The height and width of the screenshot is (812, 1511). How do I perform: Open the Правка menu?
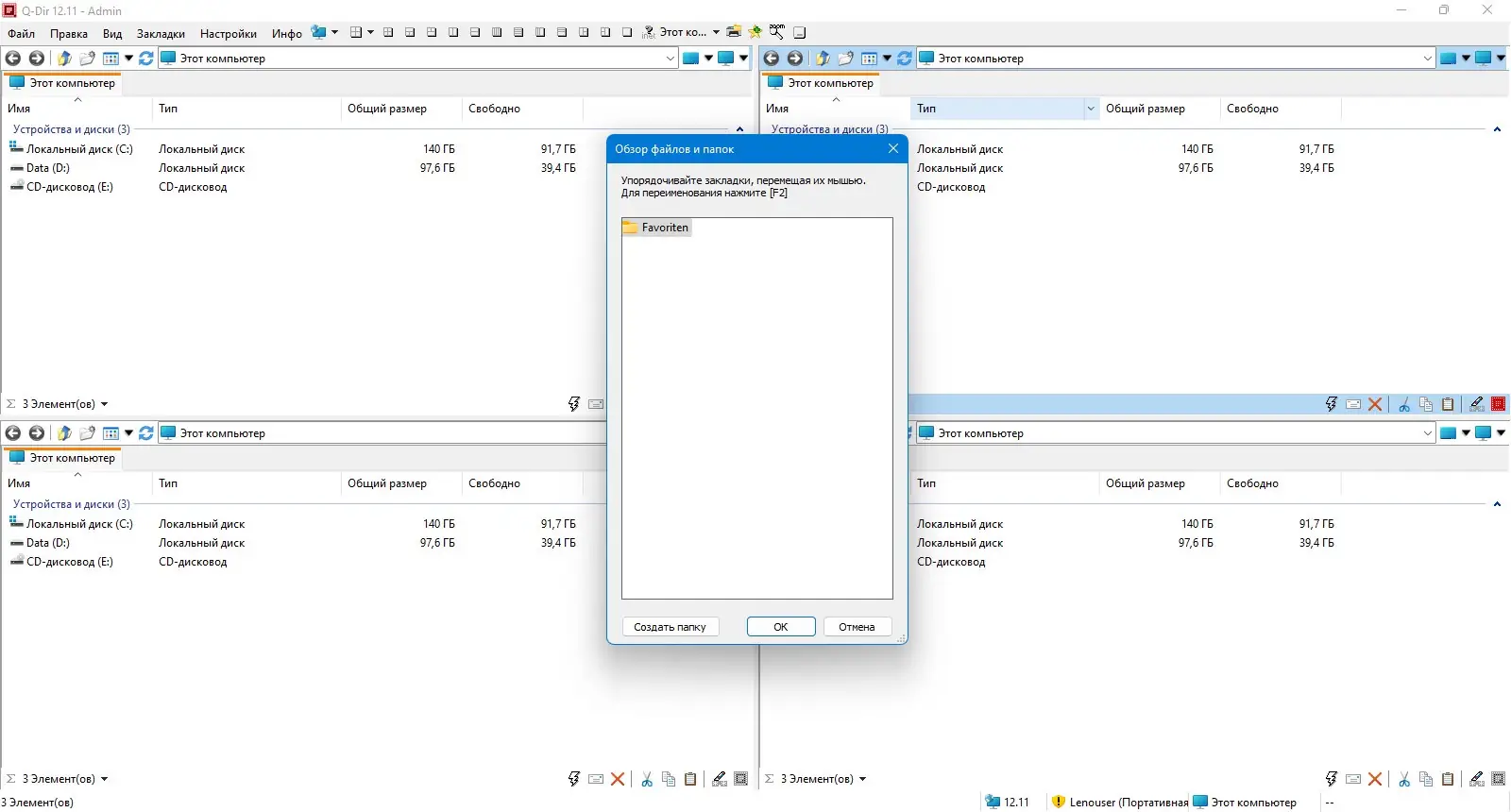click(69, 33)
